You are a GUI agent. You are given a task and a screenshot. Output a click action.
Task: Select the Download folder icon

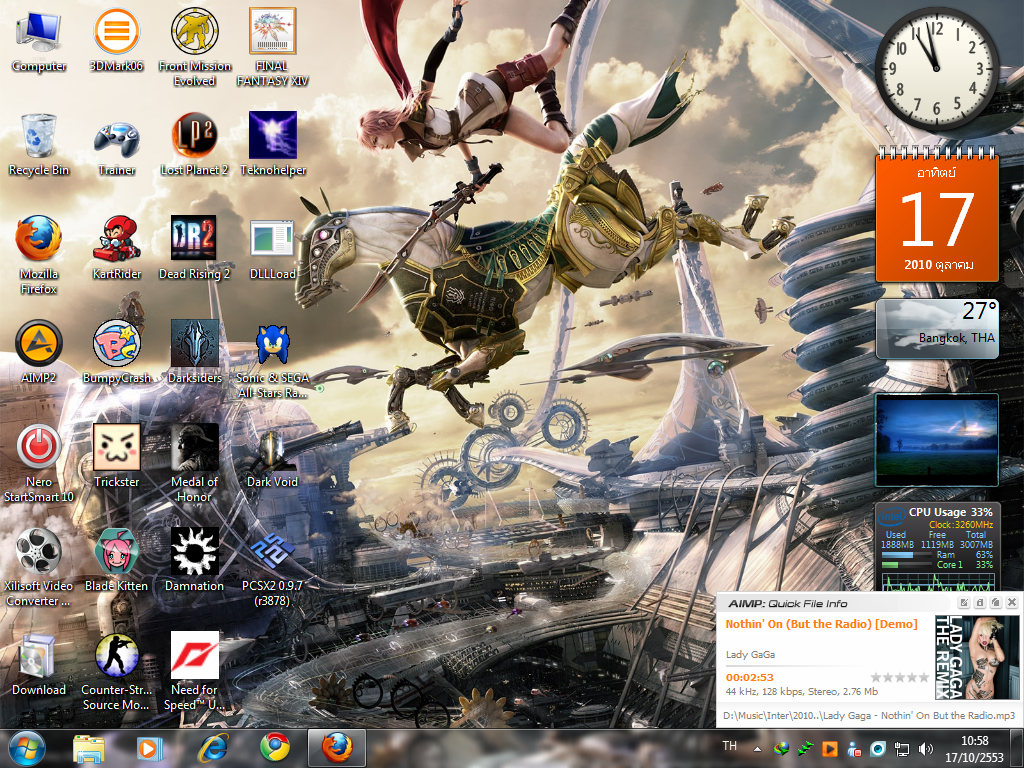pyautogui.click(x=39, y=664)
